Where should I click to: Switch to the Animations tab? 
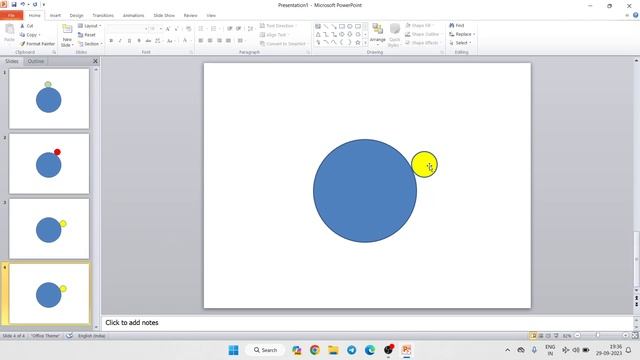point(133,15)
